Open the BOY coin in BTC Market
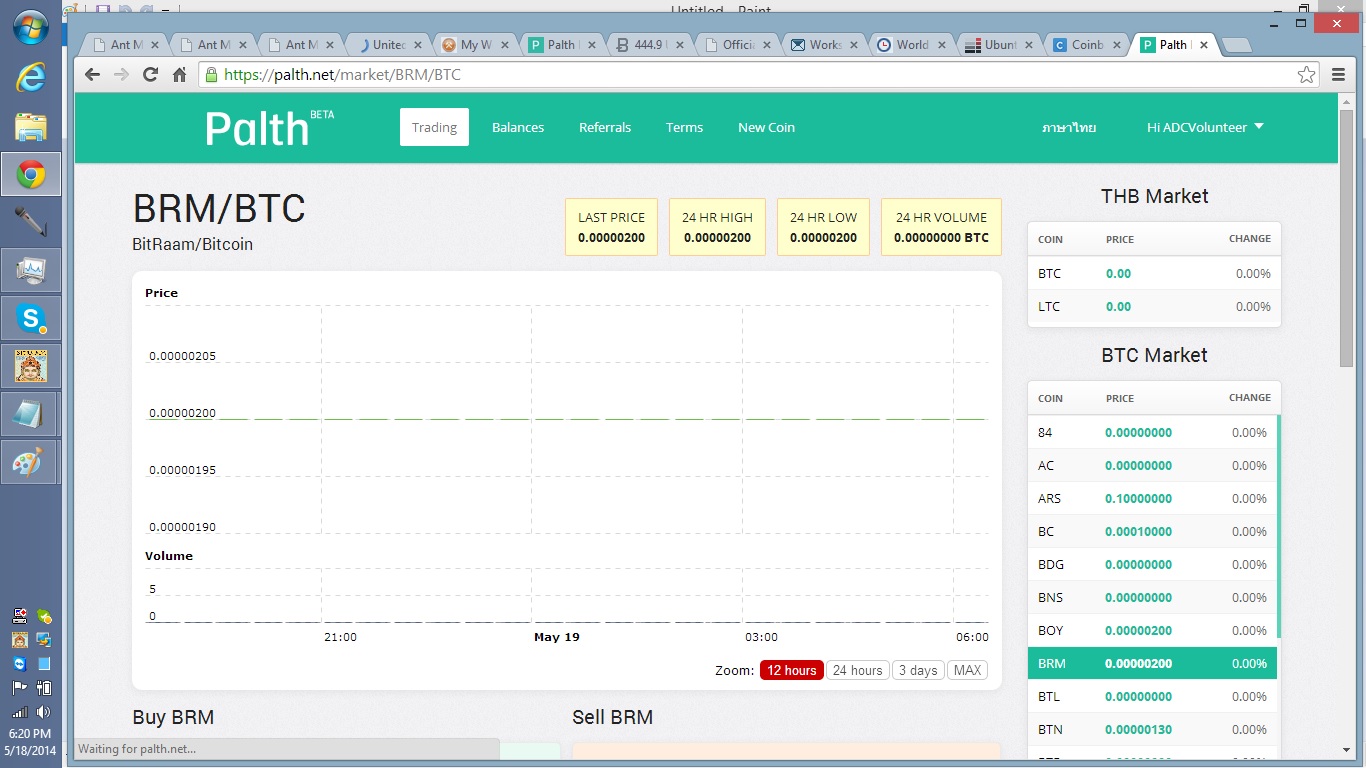The image size is (1366, 768). click(1152, 630)
